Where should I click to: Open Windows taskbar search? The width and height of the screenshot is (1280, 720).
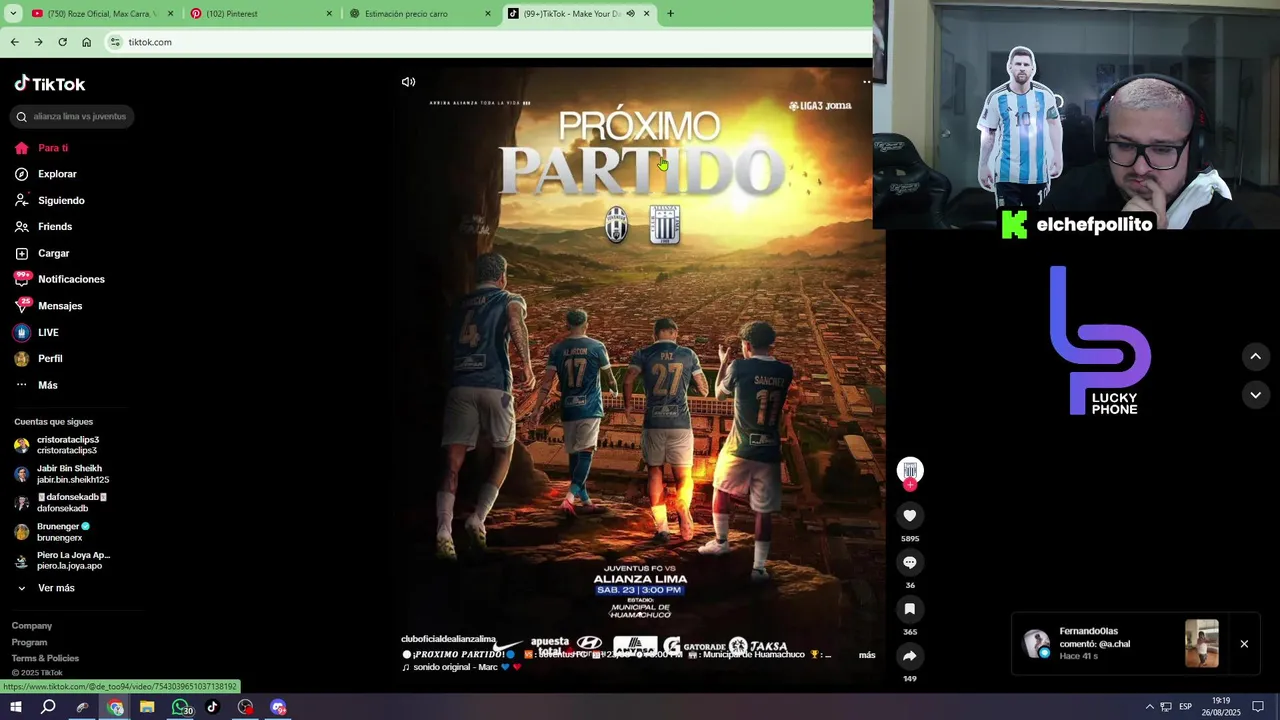[48, 707]
